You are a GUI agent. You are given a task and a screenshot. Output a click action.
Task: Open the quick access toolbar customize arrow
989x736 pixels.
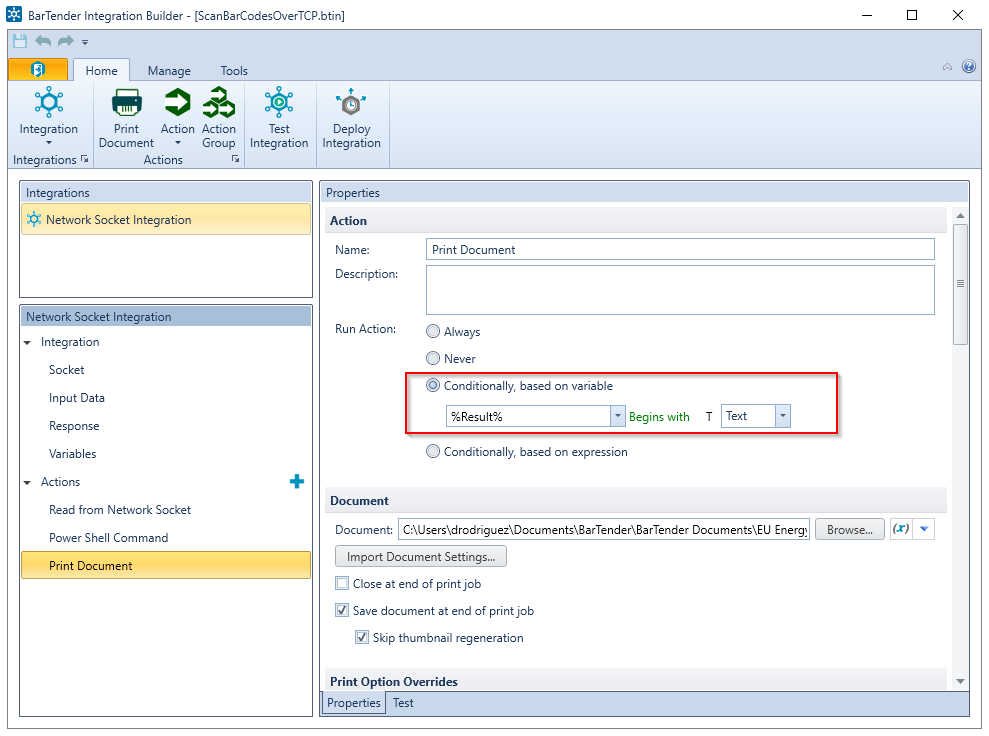(85, 42)
